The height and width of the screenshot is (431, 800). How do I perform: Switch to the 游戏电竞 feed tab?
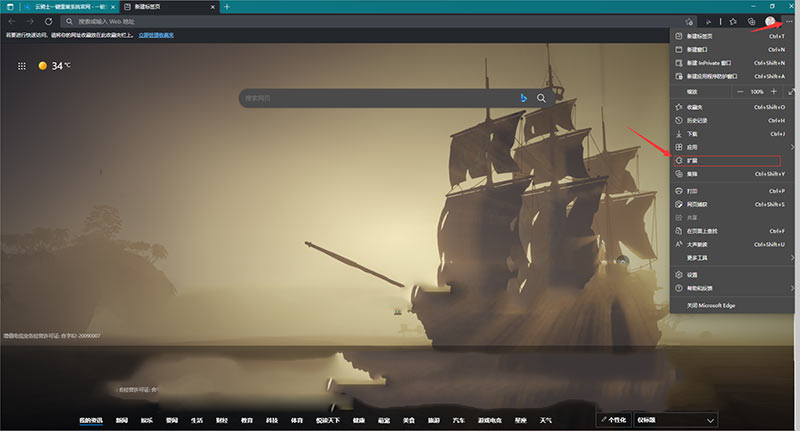[x=490, y=420]
